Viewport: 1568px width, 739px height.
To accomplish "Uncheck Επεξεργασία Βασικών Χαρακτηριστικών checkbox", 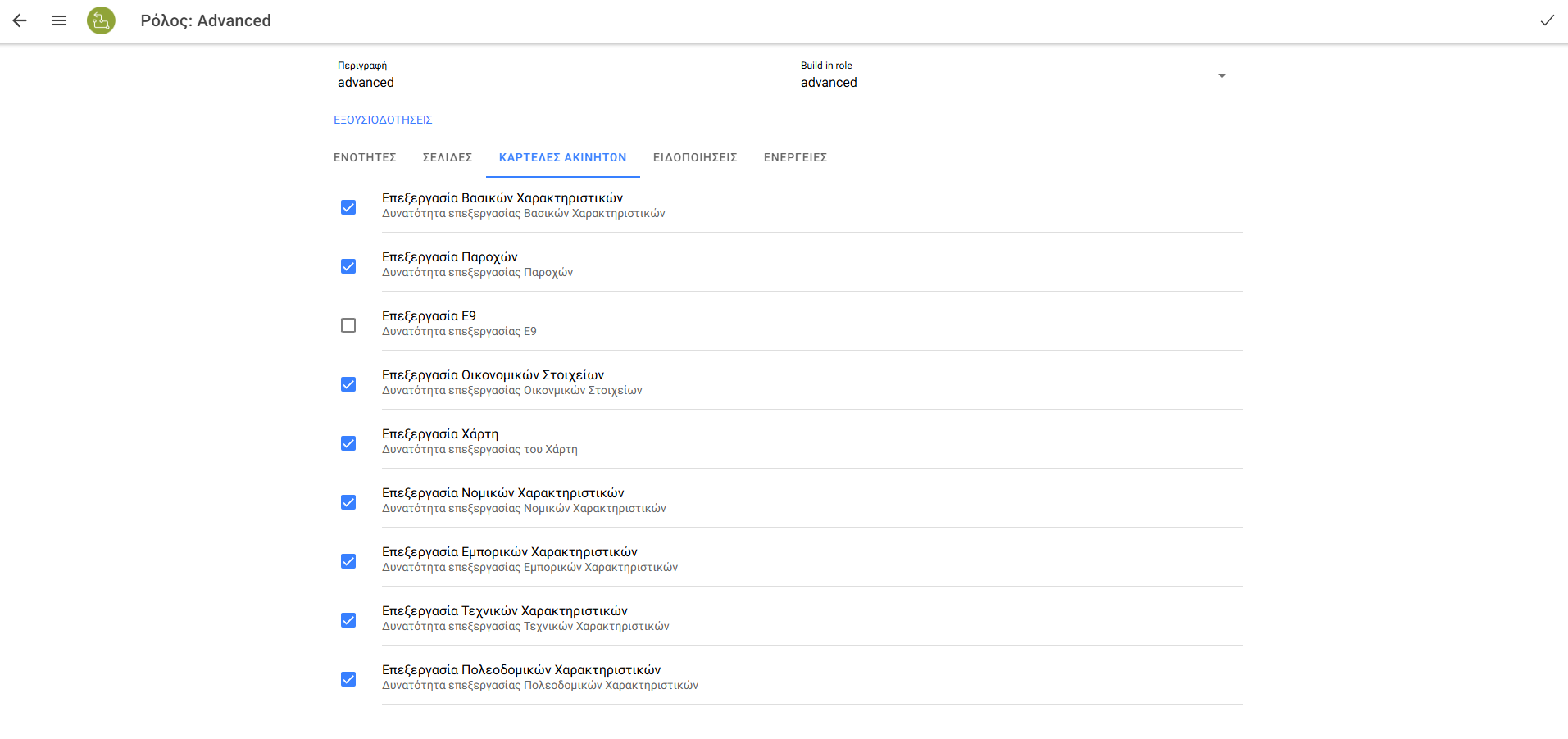I will (x=348, y=207).
